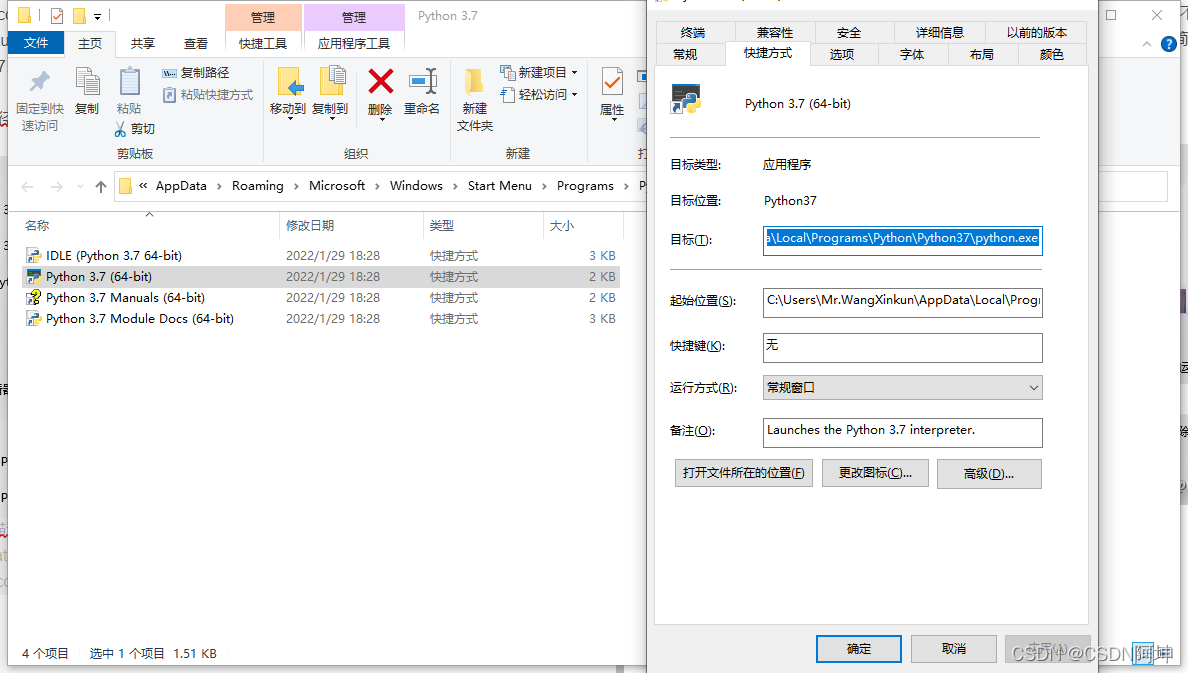Click the Copy icon in ribbon
Screen dimensions: 1188x673
[87, 83]
